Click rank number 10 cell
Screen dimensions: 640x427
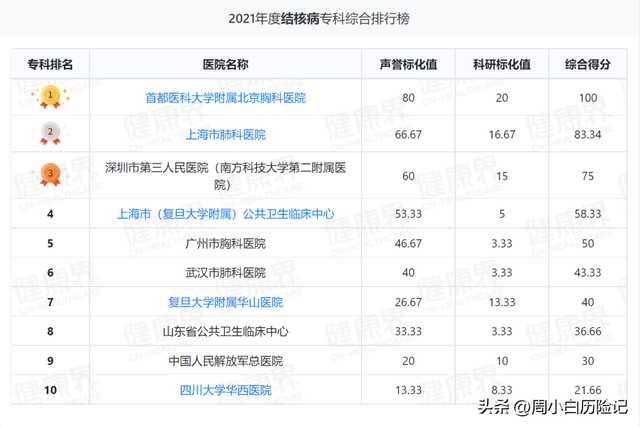point(50,390)
